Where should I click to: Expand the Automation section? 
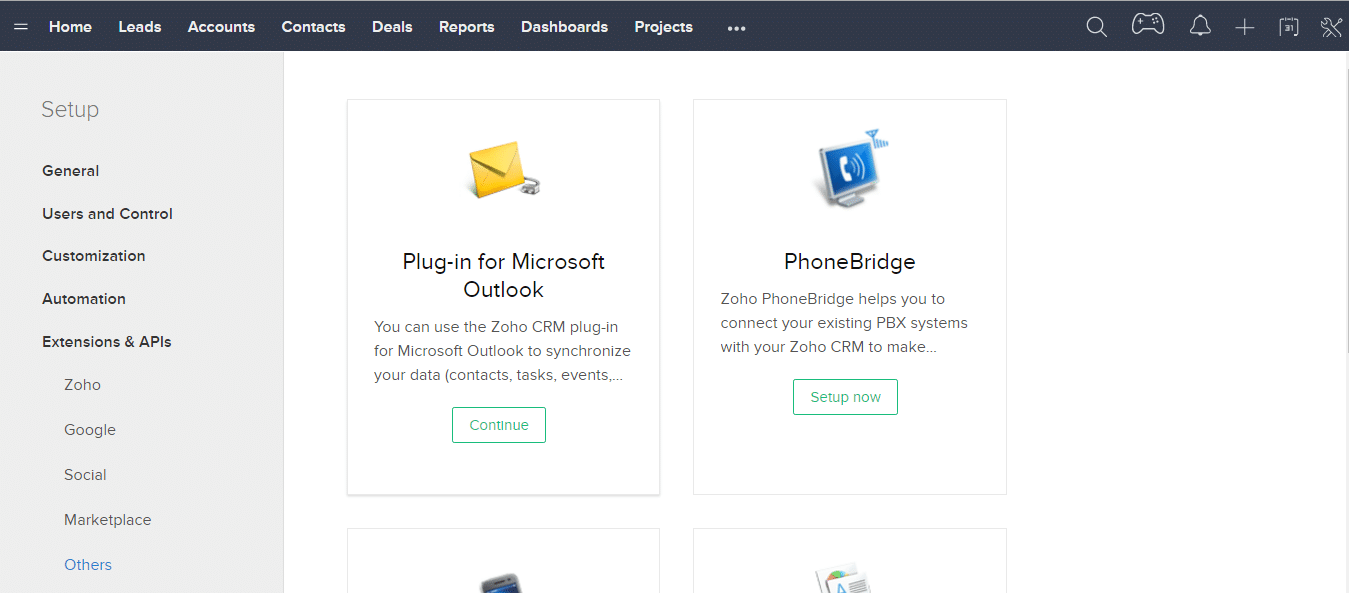(84, 299)
